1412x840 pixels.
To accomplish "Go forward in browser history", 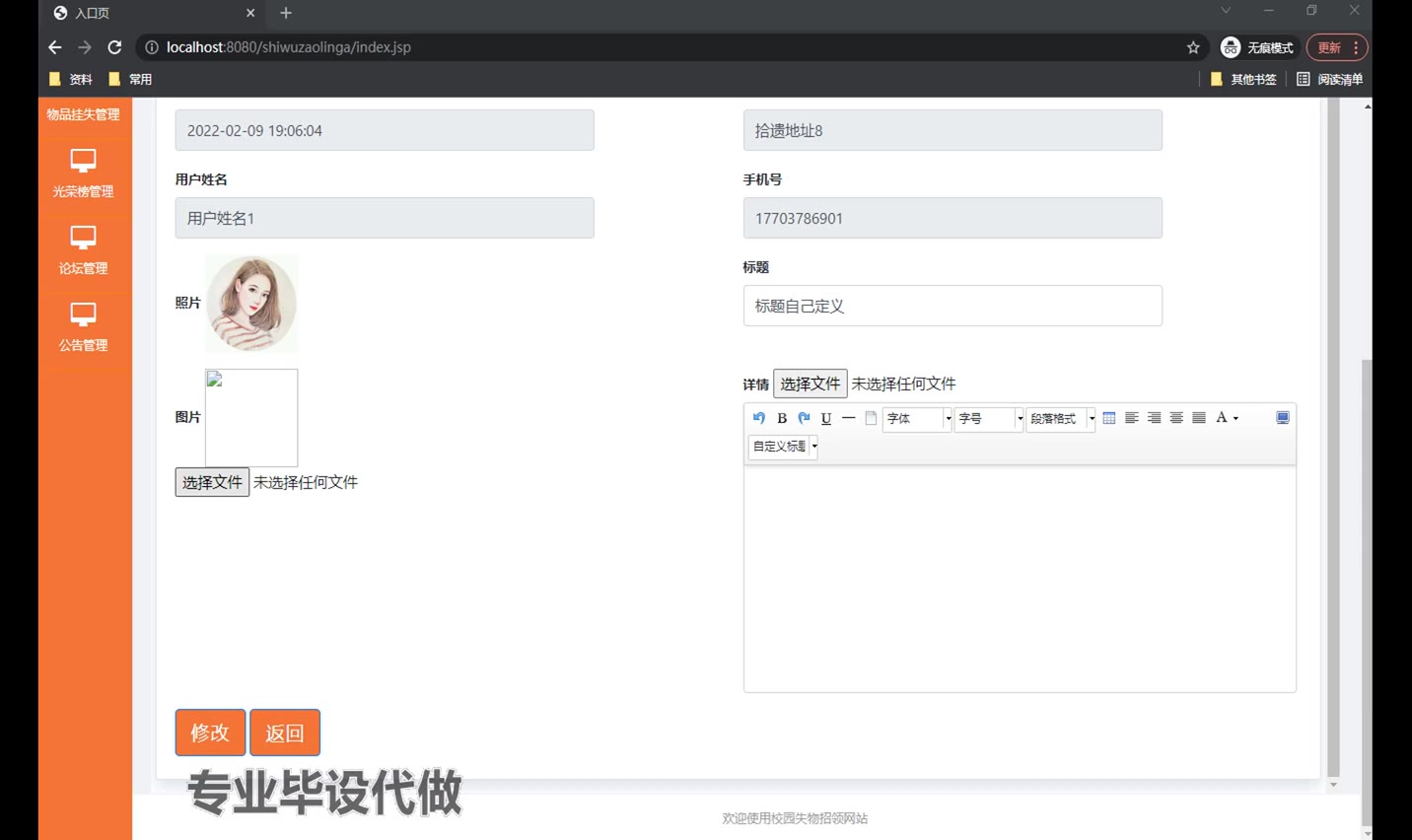I will (85, 47).
